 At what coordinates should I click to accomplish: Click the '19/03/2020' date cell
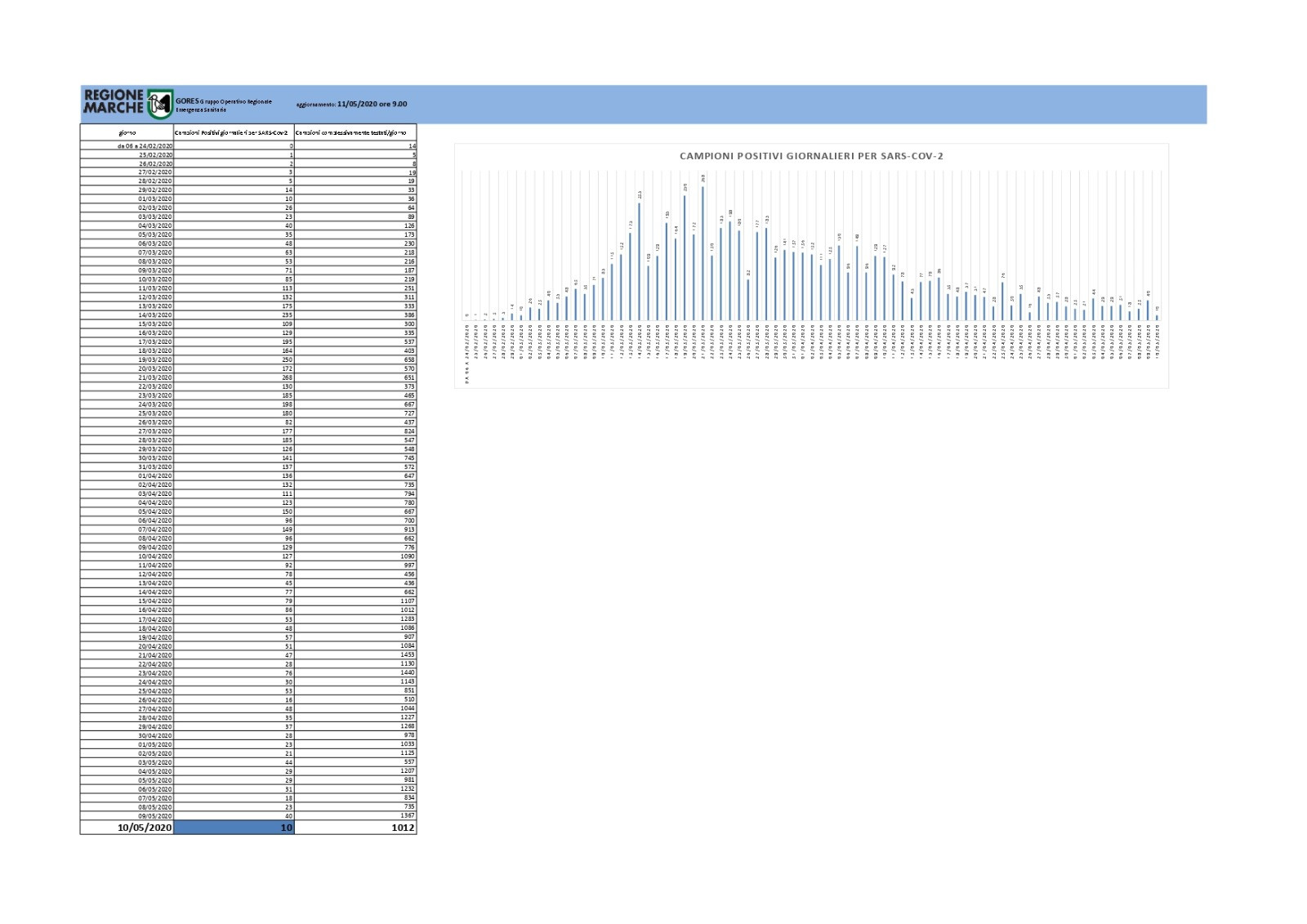[x=127, y=359]
